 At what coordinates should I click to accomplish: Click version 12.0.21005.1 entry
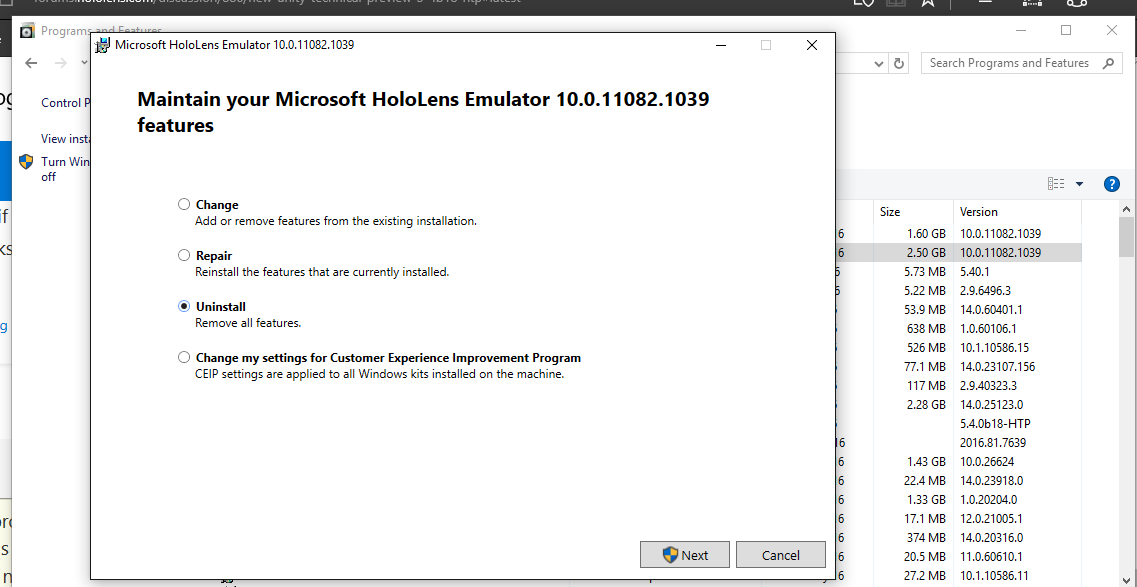pos(991,518)
